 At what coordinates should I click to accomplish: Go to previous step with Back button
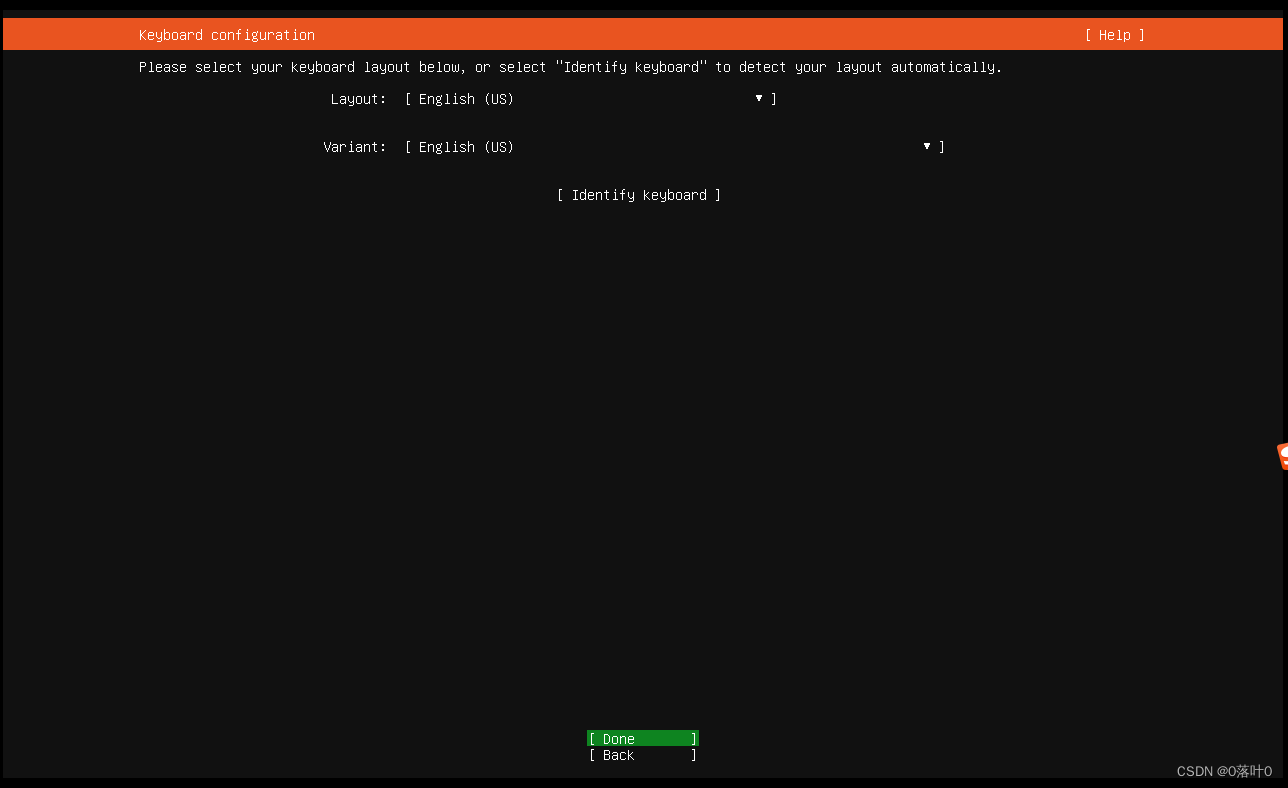643,755
